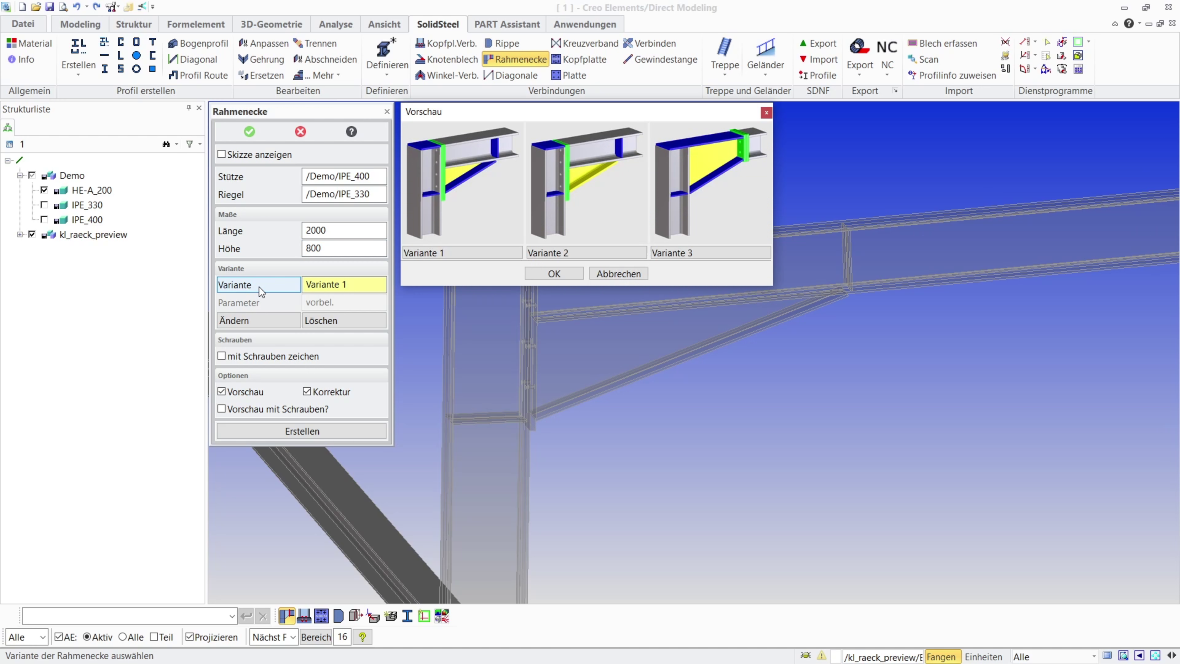1180x664 pixels.
Task: Check the IPE_330 part checkbox
Action: [44, 205]
